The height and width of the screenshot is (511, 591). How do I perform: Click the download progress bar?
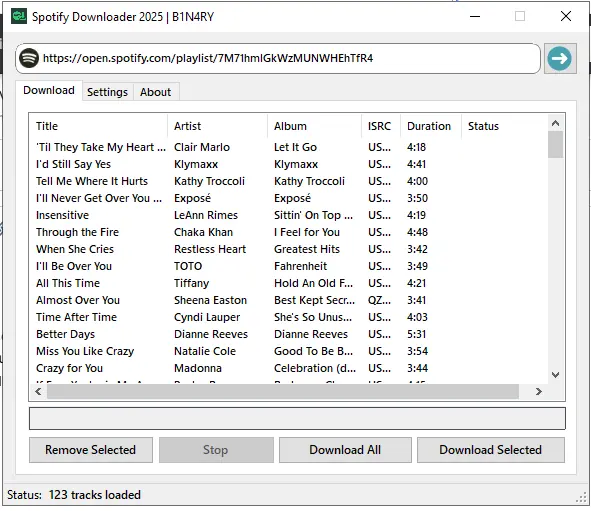pos(297,418)
